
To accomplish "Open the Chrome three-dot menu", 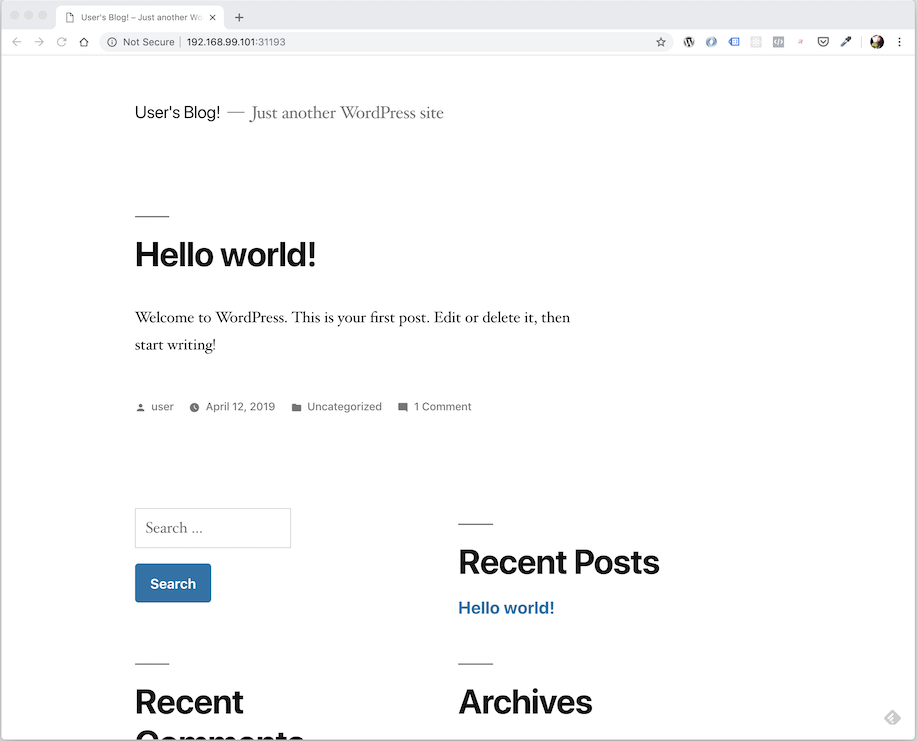I will tap(899, 42).
